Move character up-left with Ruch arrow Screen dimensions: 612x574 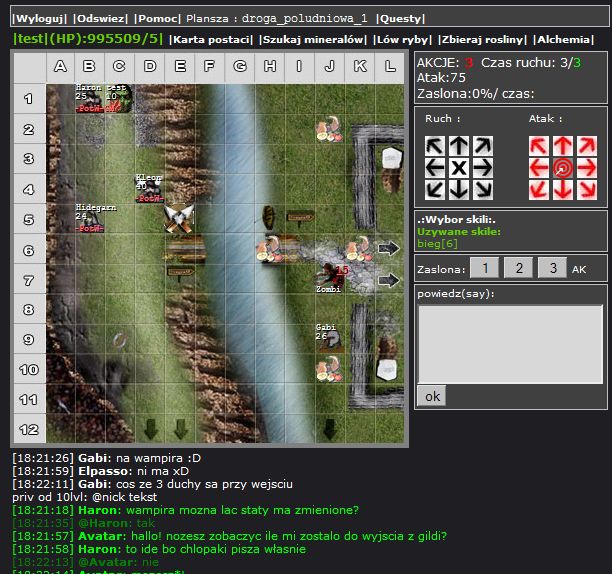435,146
